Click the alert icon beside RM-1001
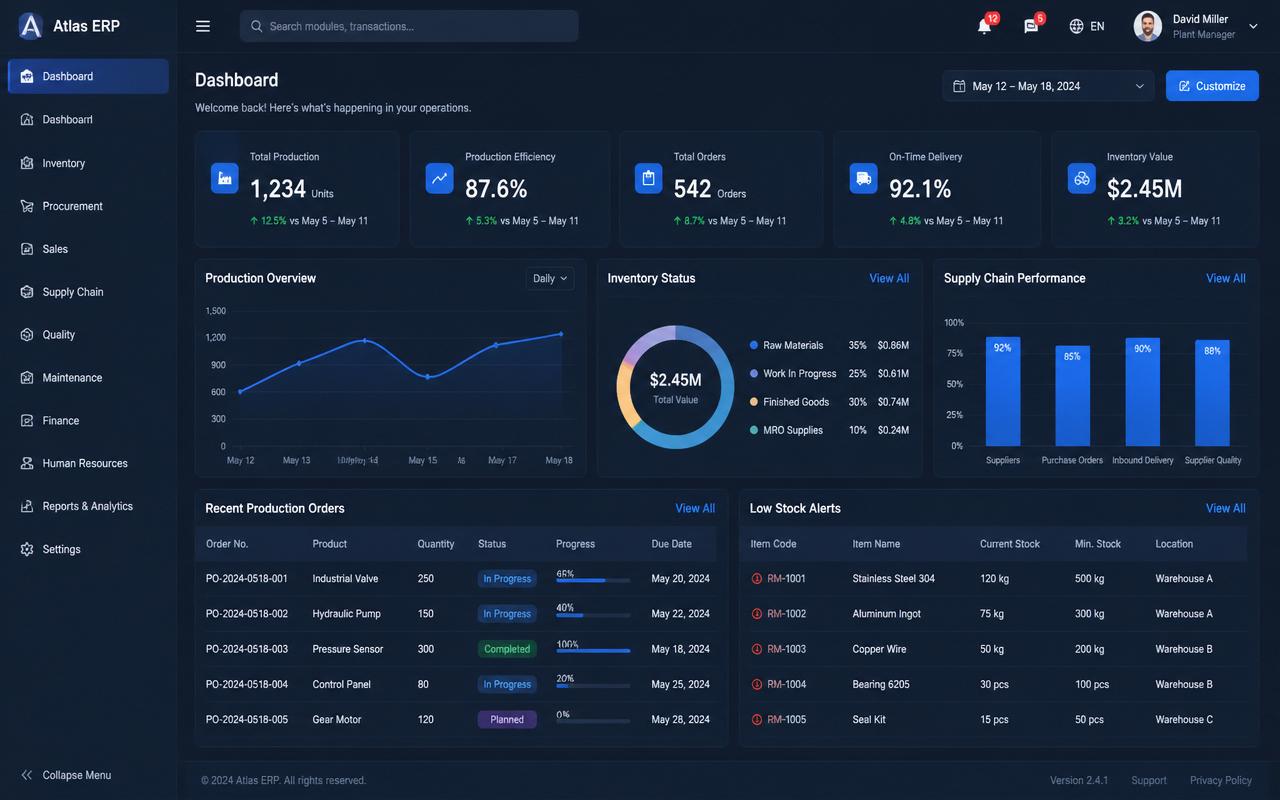The width and height of the screenshot is (1280, 800). [x=757, y=579]
